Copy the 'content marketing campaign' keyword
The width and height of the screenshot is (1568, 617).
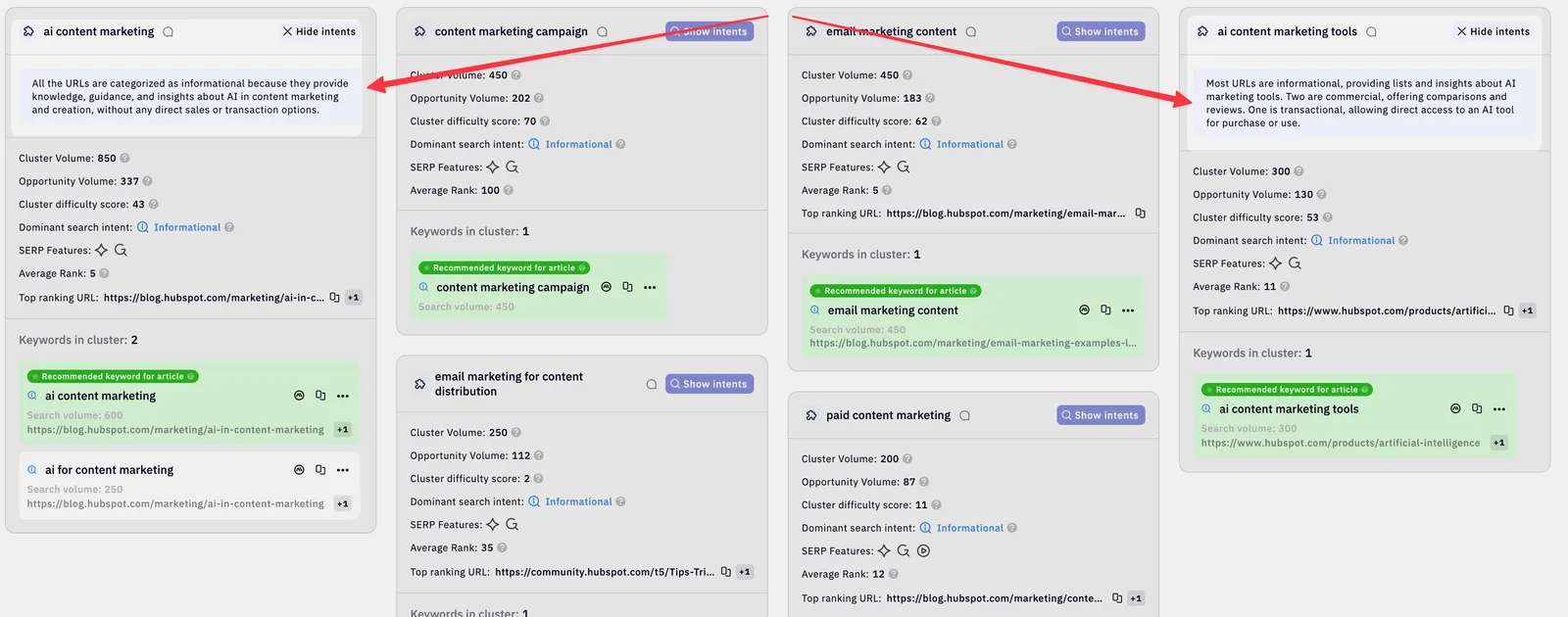(627, 287)
